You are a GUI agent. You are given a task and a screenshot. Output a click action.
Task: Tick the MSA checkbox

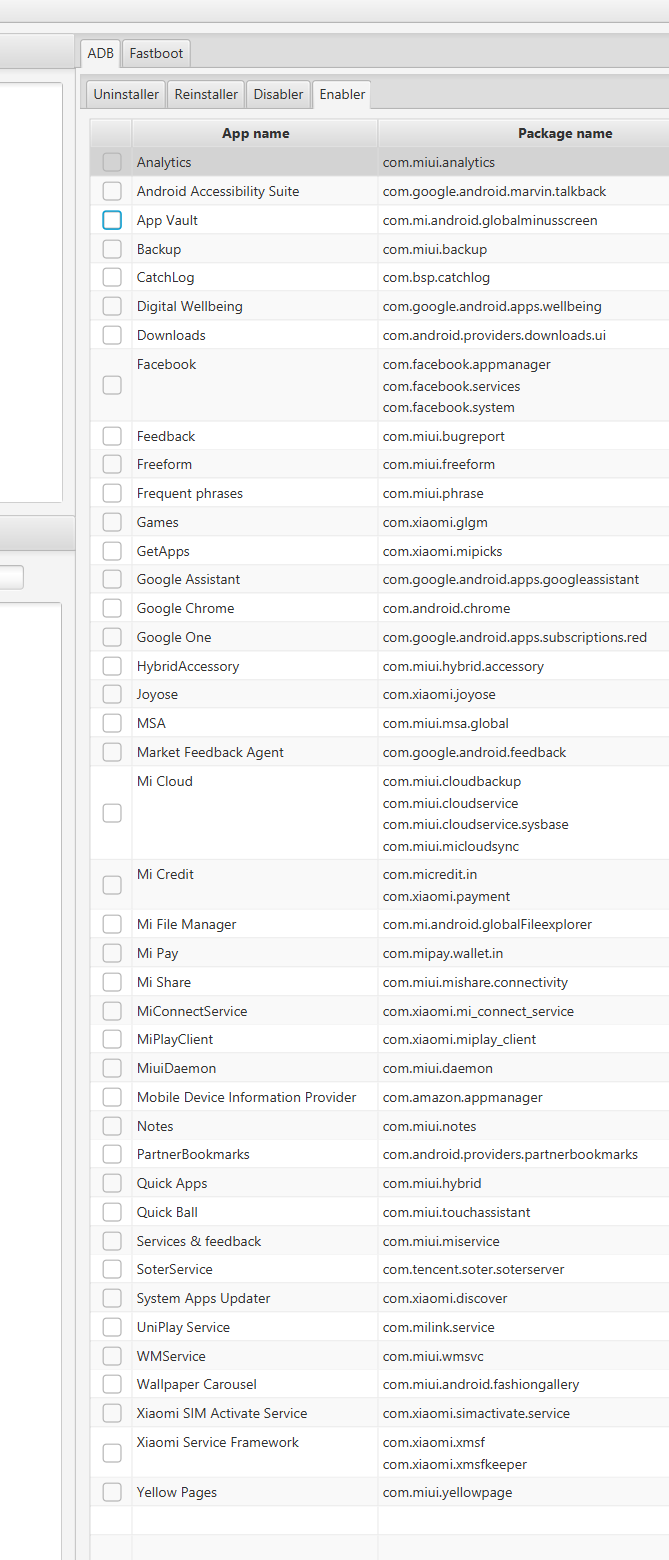tap(112, 723)
